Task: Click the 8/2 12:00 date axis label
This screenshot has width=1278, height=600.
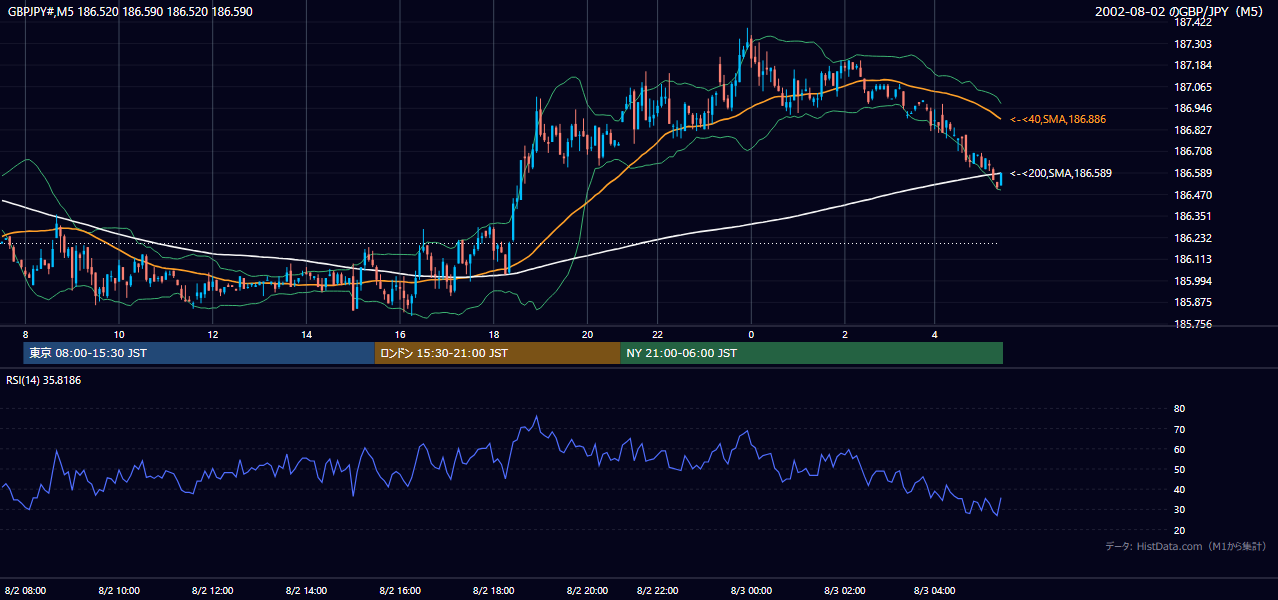Action: 212,591
